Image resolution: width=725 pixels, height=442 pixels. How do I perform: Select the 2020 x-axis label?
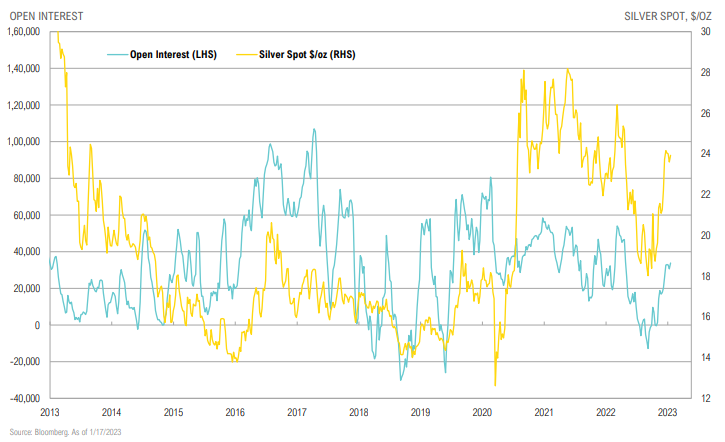(481, 411)
